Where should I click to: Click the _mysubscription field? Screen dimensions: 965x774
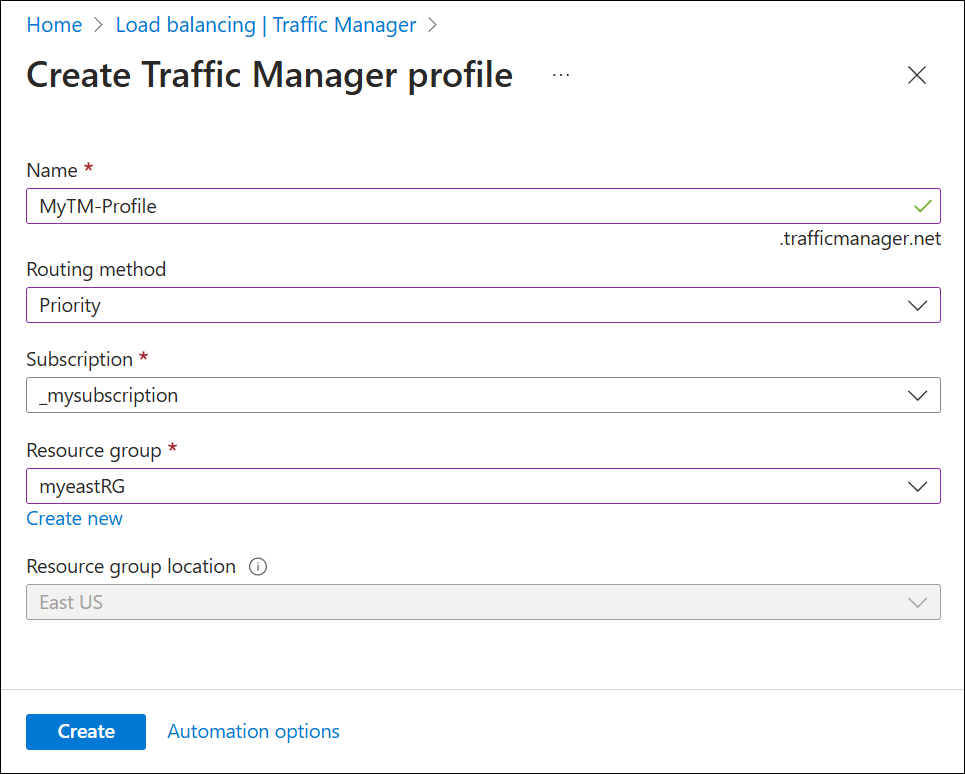pyautogui.click(x=400, y=395)
